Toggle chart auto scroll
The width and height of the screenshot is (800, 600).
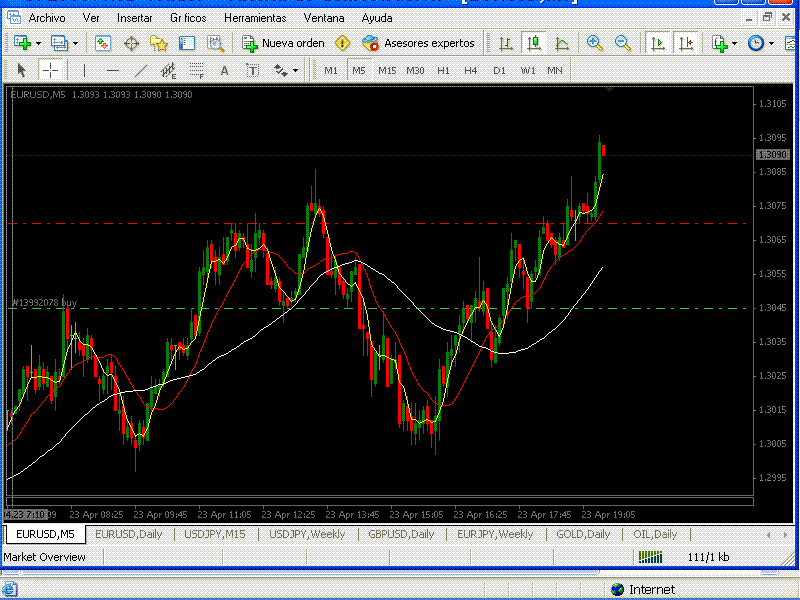pyautogui.click(x=657, y=43)
